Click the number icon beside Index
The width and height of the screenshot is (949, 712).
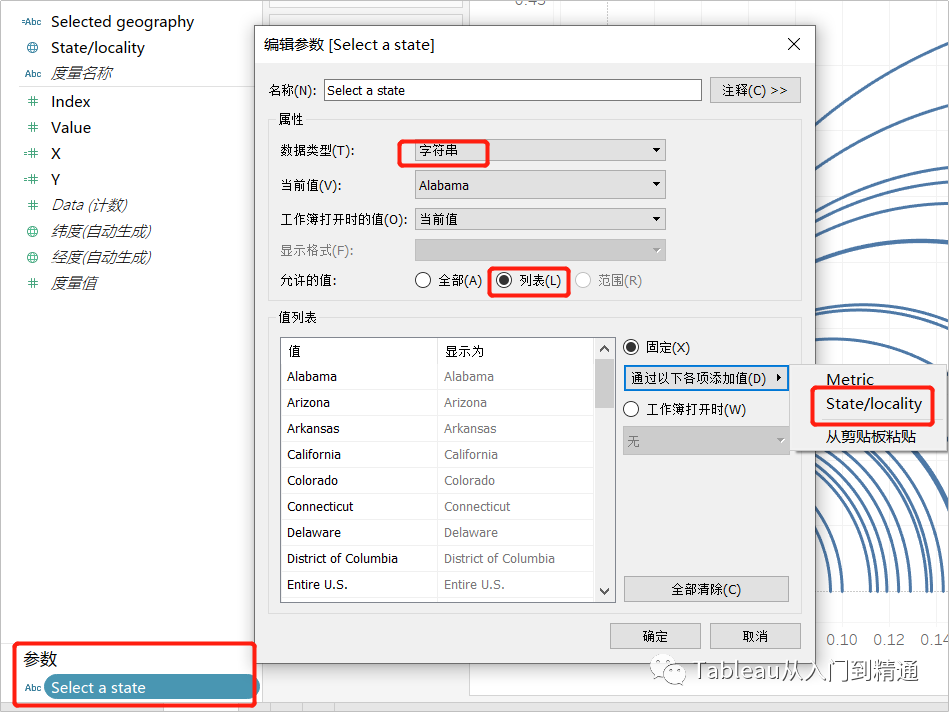pyautogui.click(x=33, y=101)
